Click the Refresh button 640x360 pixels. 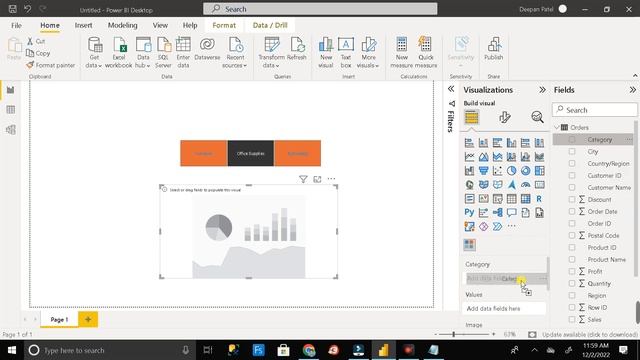click(297, 49)
